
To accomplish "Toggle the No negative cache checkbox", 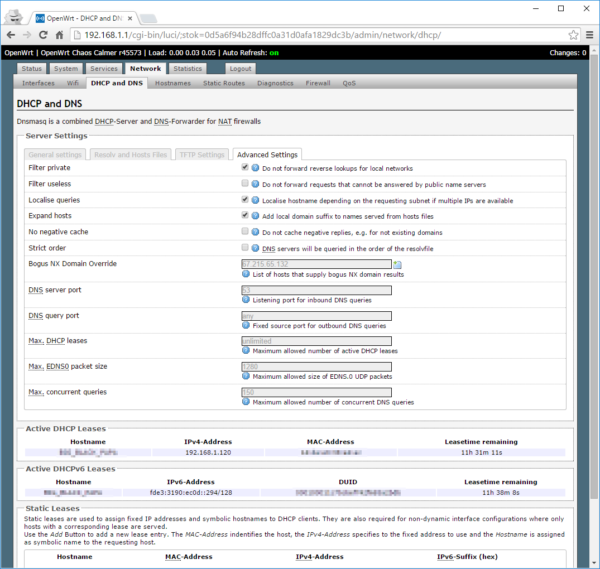I will [x=245, y=231].
